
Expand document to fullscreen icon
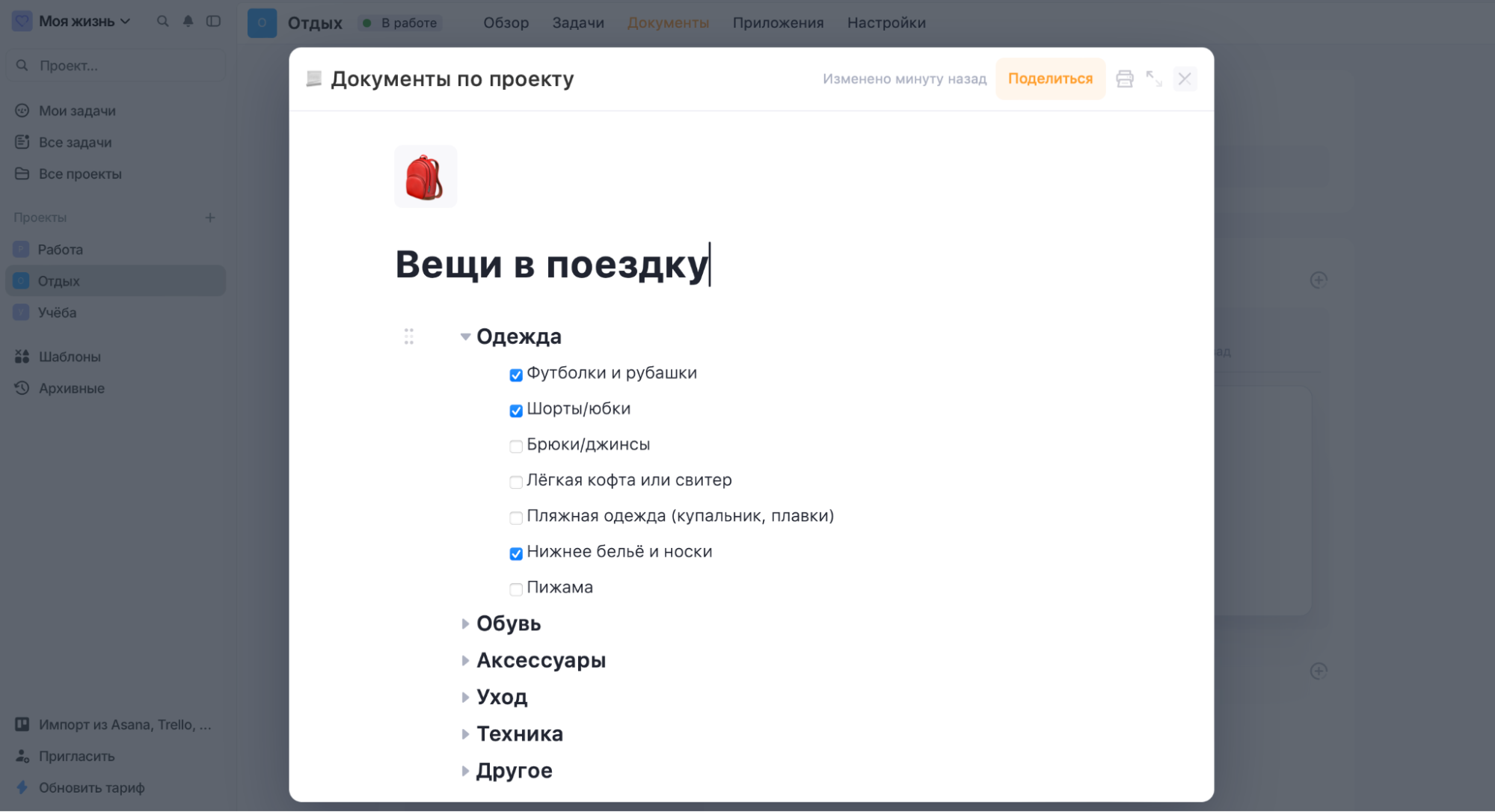tap(1154, 79)
